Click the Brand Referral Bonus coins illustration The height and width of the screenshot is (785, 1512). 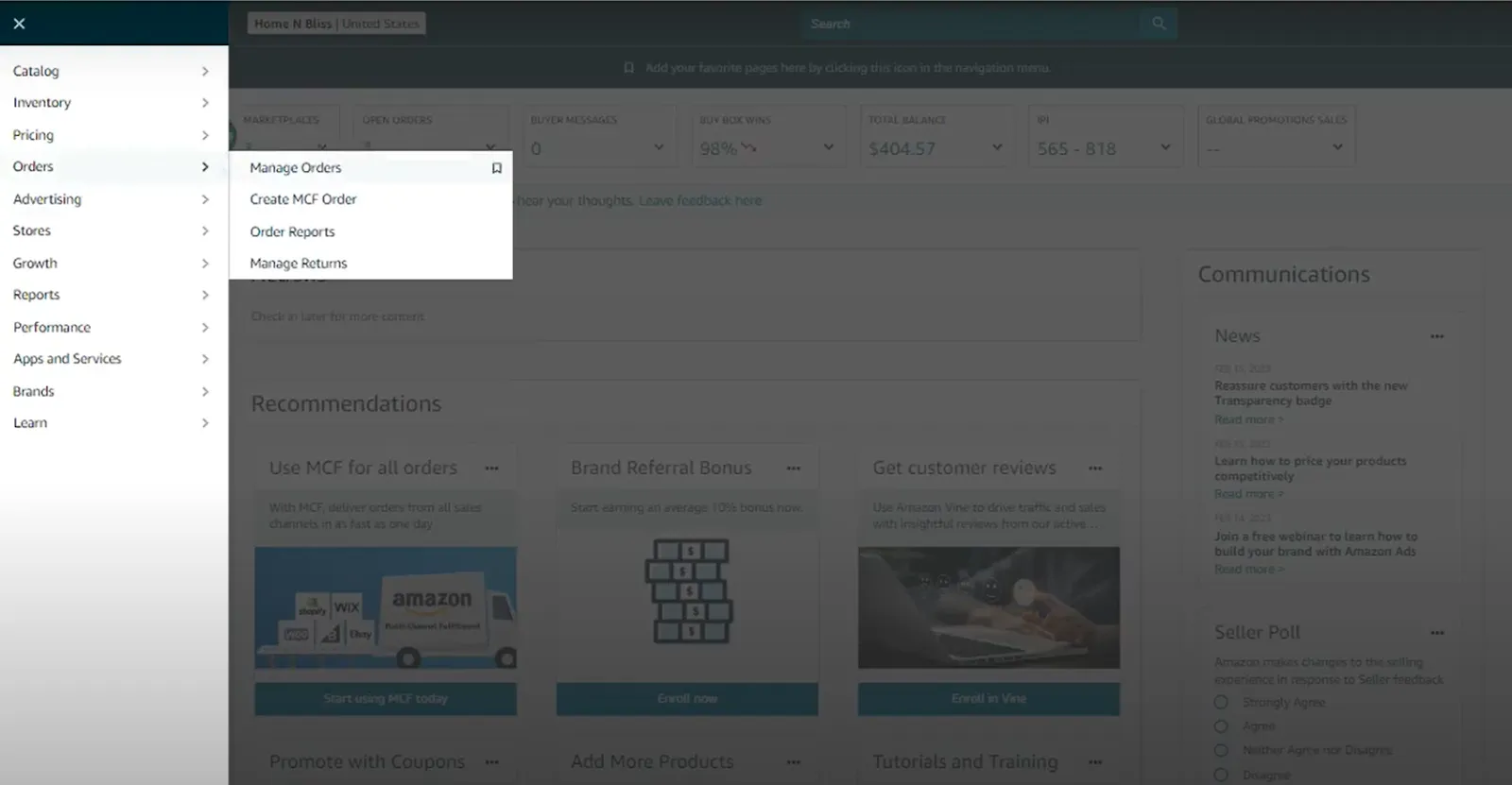[x=688, y=591]
